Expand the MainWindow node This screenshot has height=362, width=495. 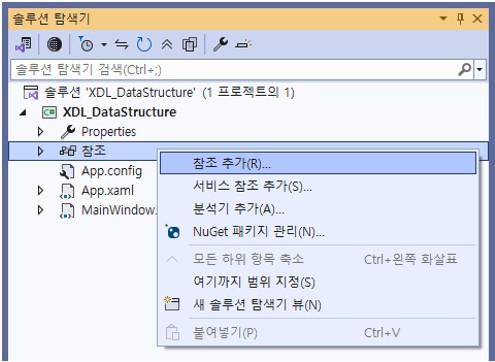point(40,210)
